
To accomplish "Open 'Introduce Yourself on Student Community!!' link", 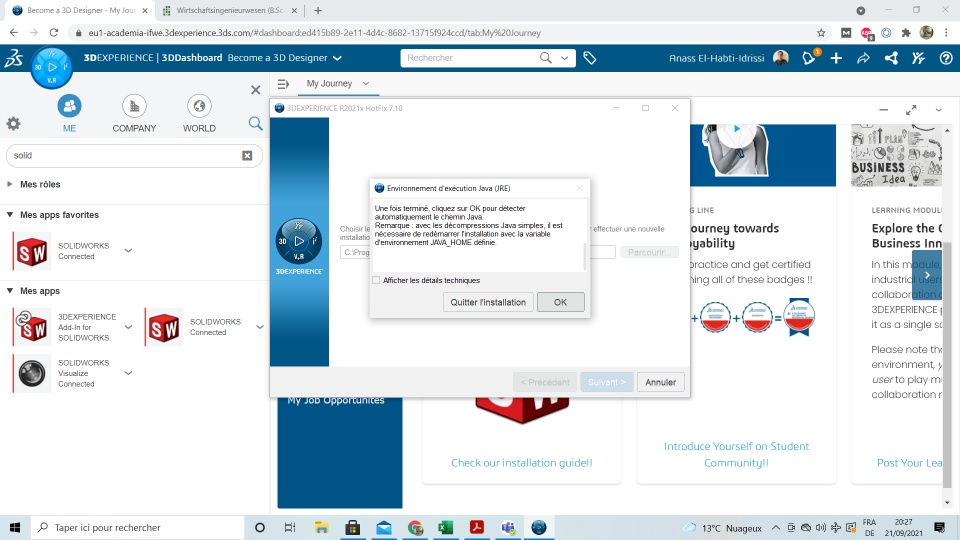I will click(737, 454).
